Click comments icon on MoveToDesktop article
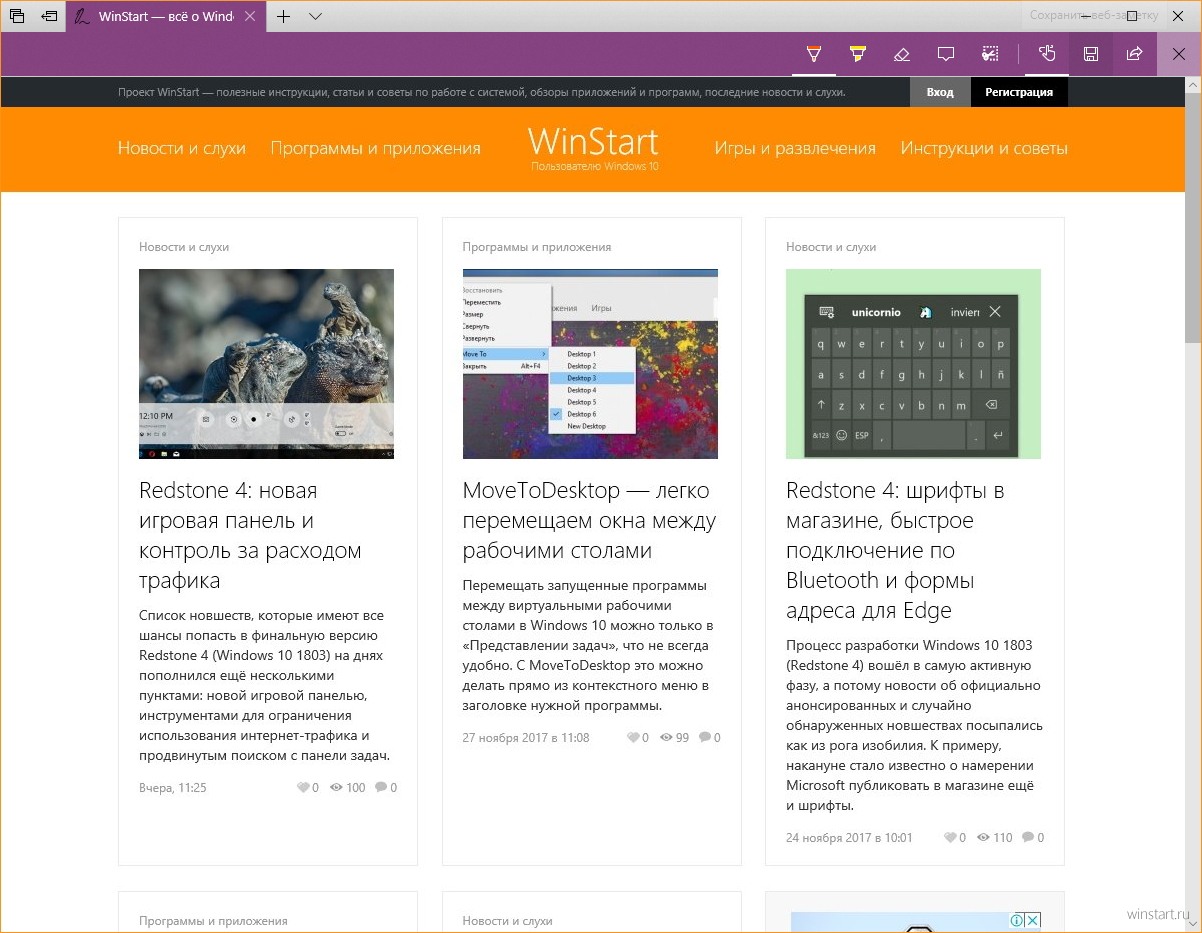This screenshot has width=1202, height=933. (705, 738)
